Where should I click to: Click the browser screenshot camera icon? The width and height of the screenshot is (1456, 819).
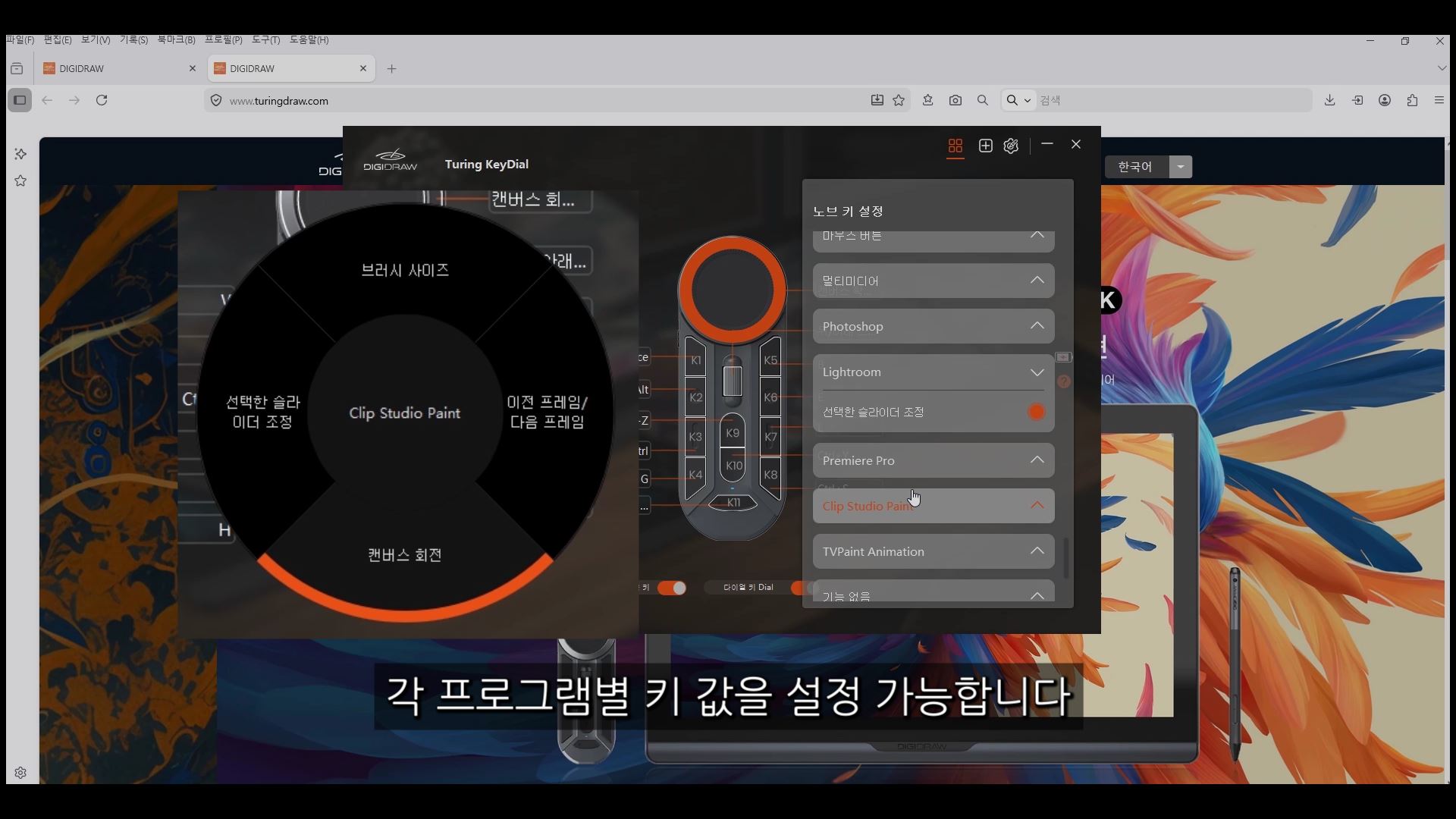tap(955, 100)
